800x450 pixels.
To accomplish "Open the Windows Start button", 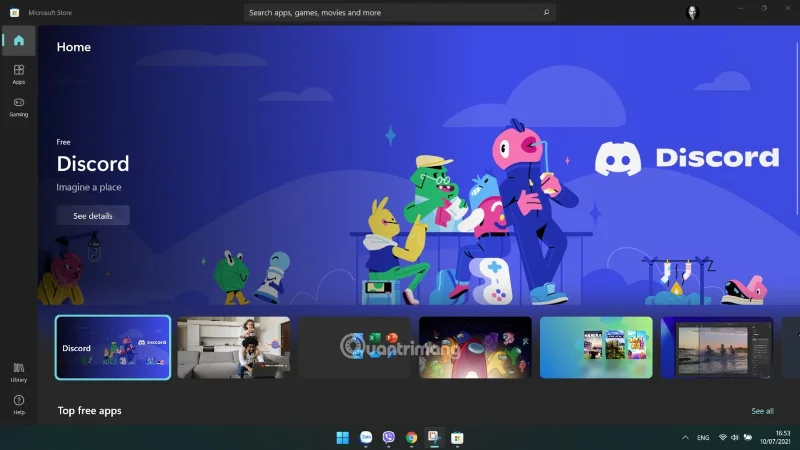I will [343, 438].
